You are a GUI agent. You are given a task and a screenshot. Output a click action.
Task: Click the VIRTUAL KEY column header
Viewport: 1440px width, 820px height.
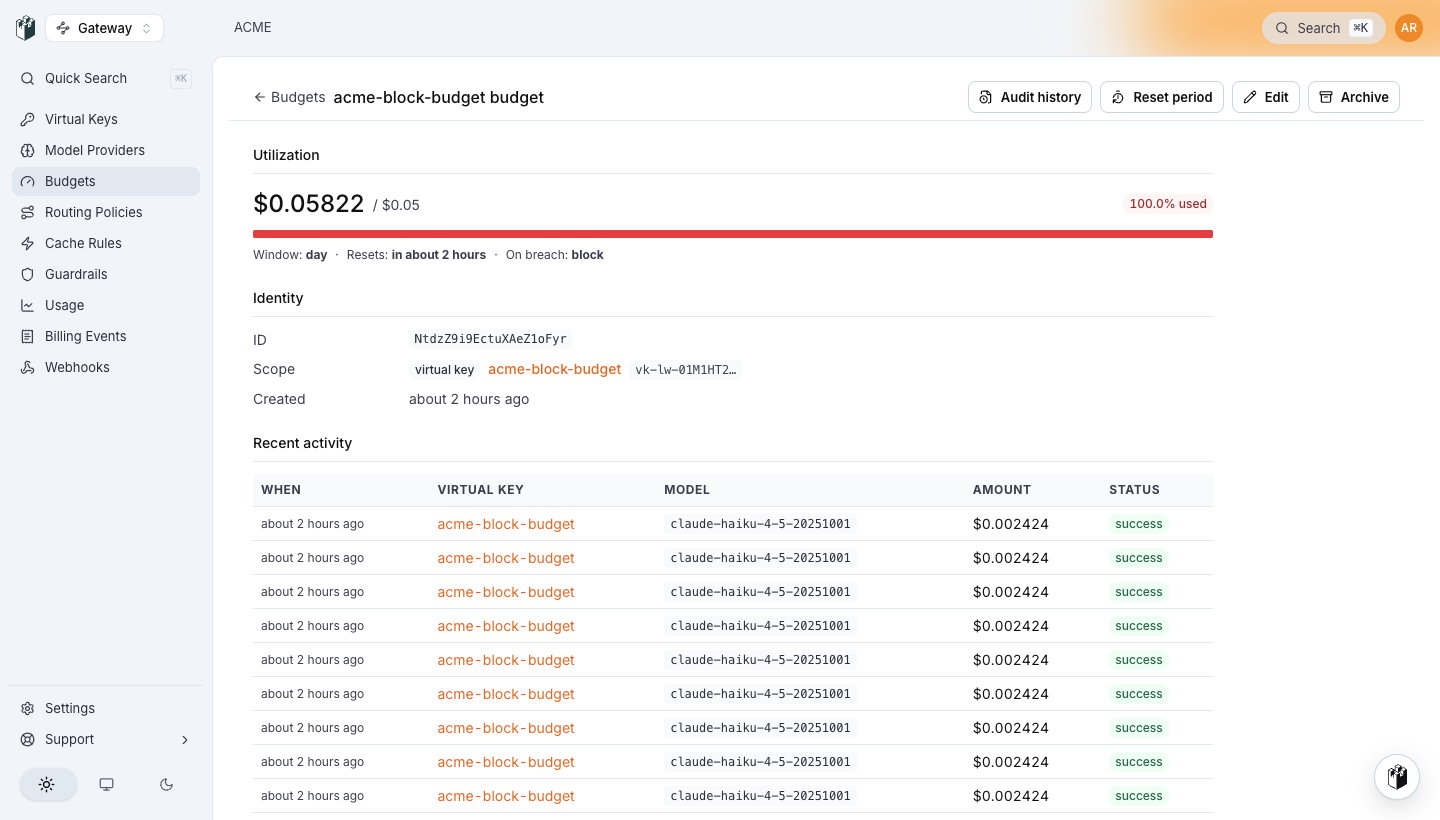click(481, 490)
